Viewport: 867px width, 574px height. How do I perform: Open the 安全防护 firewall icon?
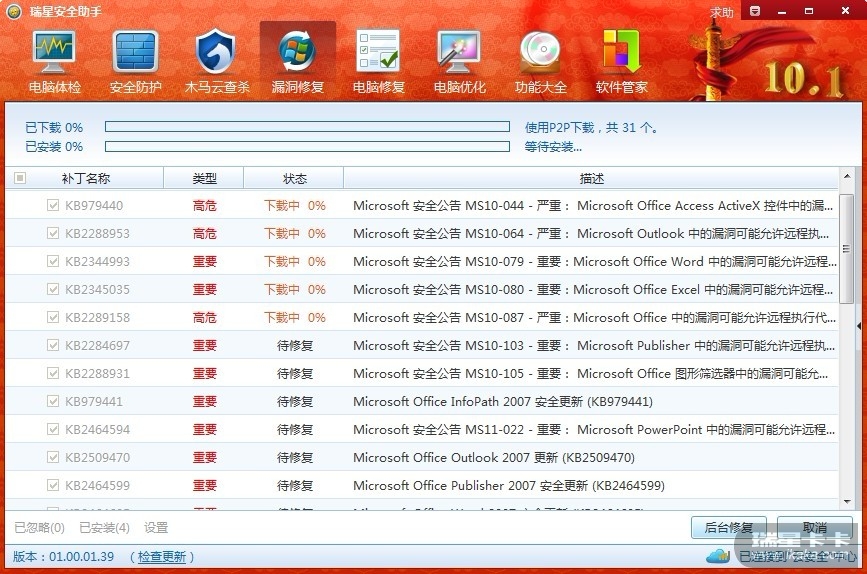[135, 61]
